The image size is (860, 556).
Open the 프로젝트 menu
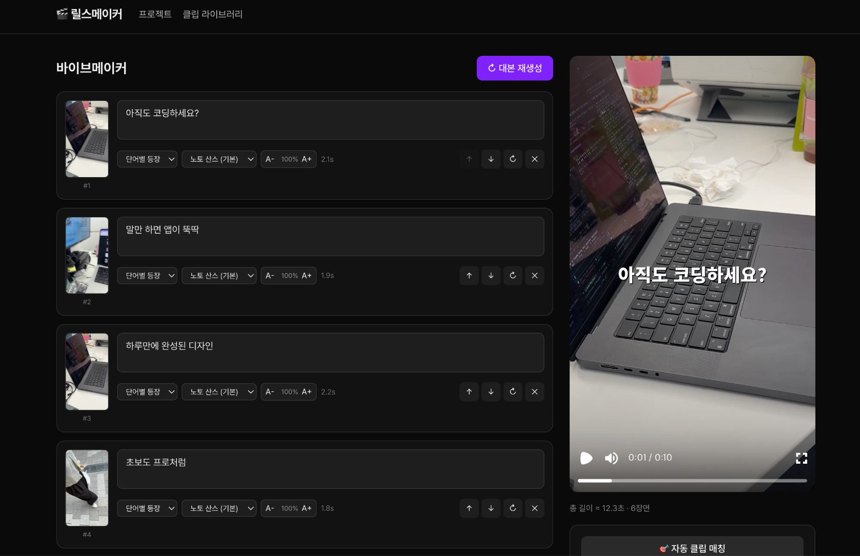155,14
